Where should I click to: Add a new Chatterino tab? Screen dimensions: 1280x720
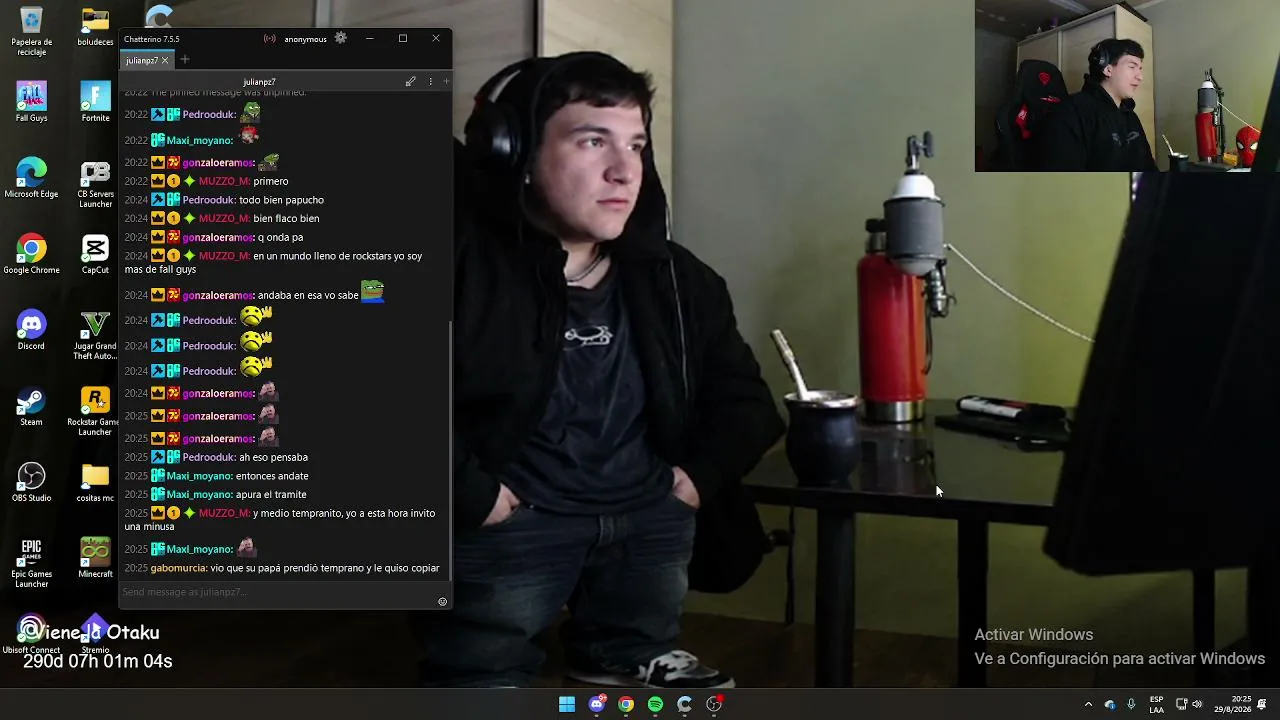(x=184, y=60)
